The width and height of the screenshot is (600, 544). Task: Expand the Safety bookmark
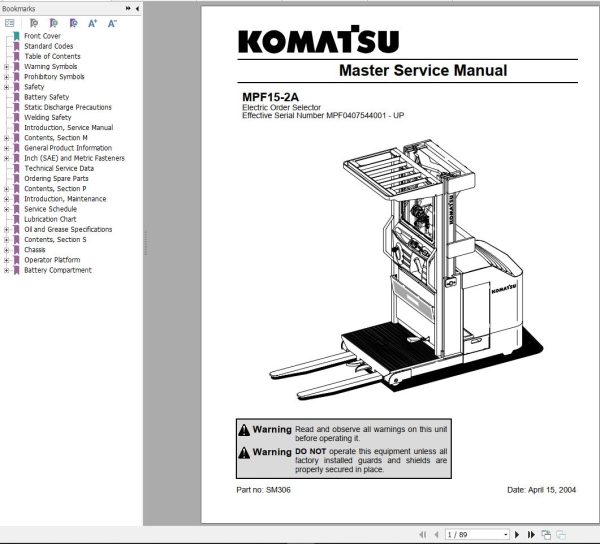(x=6, y=87)
